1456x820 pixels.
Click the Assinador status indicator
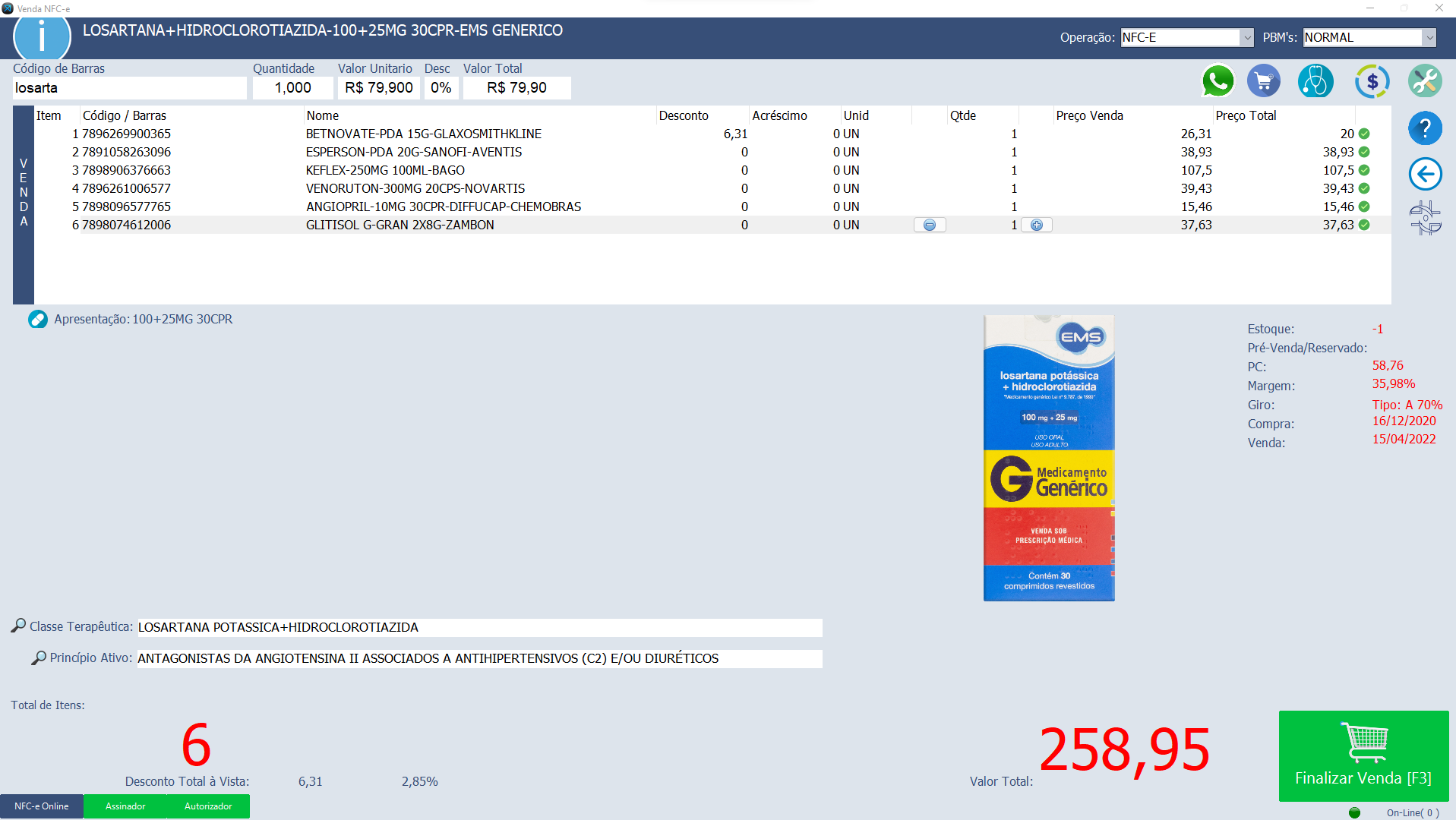tap(125, 806)
